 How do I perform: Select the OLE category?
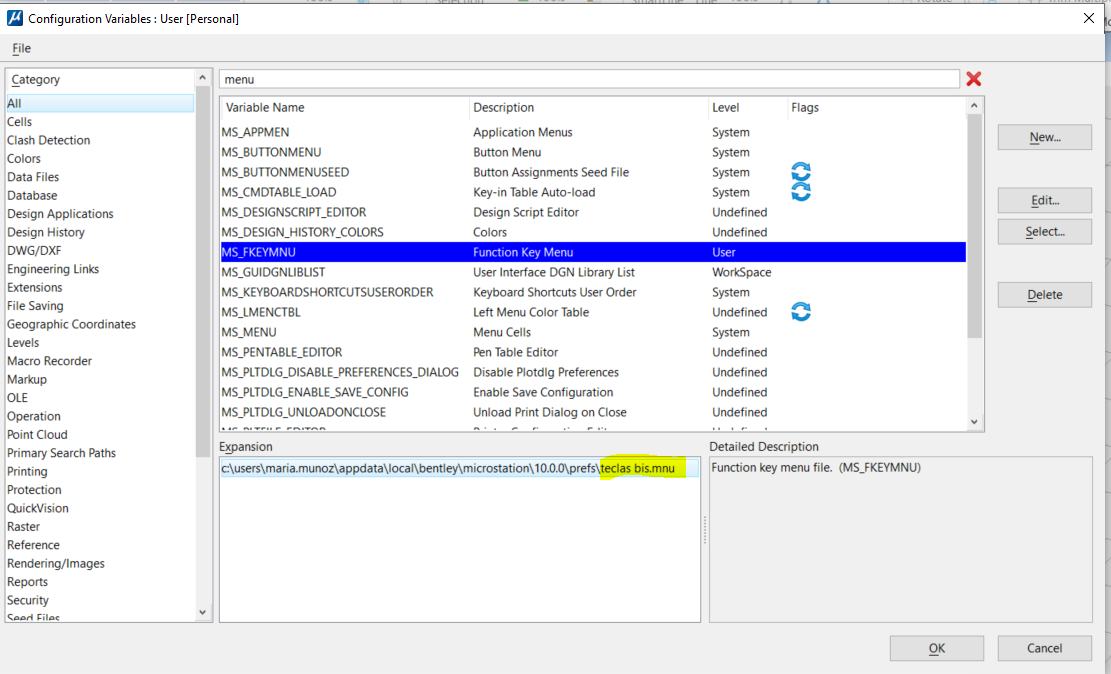(100, 398)
